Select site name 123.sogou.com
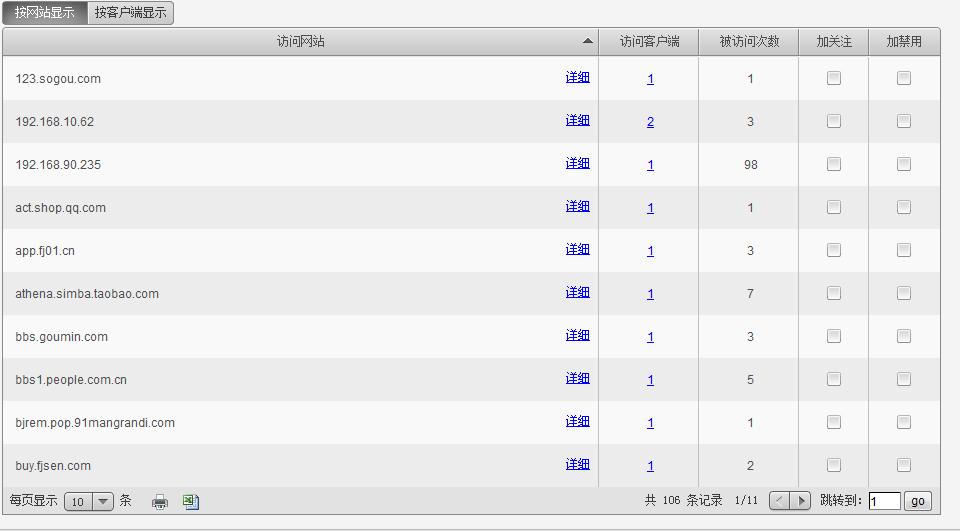Image resolution: width=960 pixels, height=531 pixels. click(58, 79)
